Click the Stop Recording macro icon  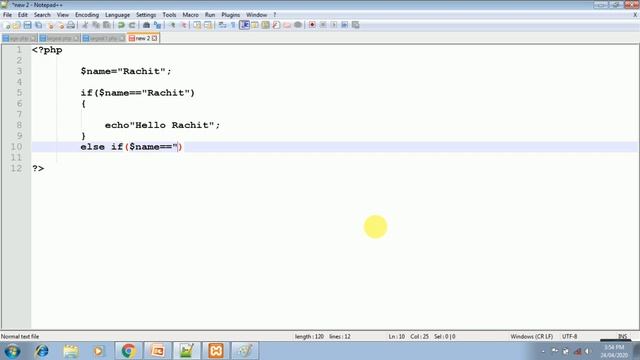coord(323,25)
